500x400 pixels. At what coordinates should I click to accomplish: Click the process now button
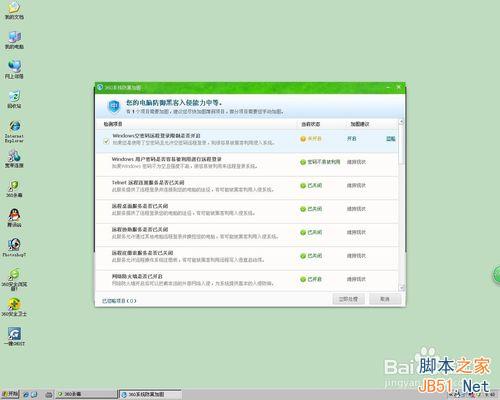(348, 299)
